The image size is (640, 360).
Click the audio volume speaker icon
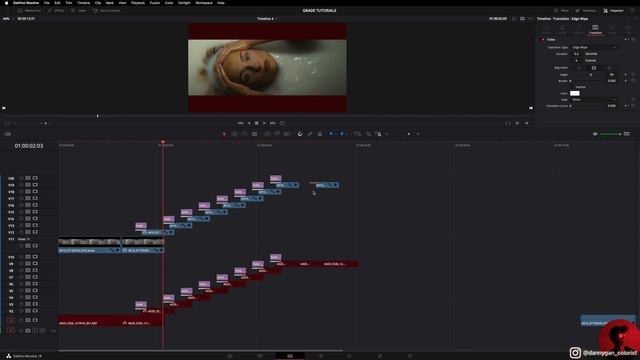595,134
